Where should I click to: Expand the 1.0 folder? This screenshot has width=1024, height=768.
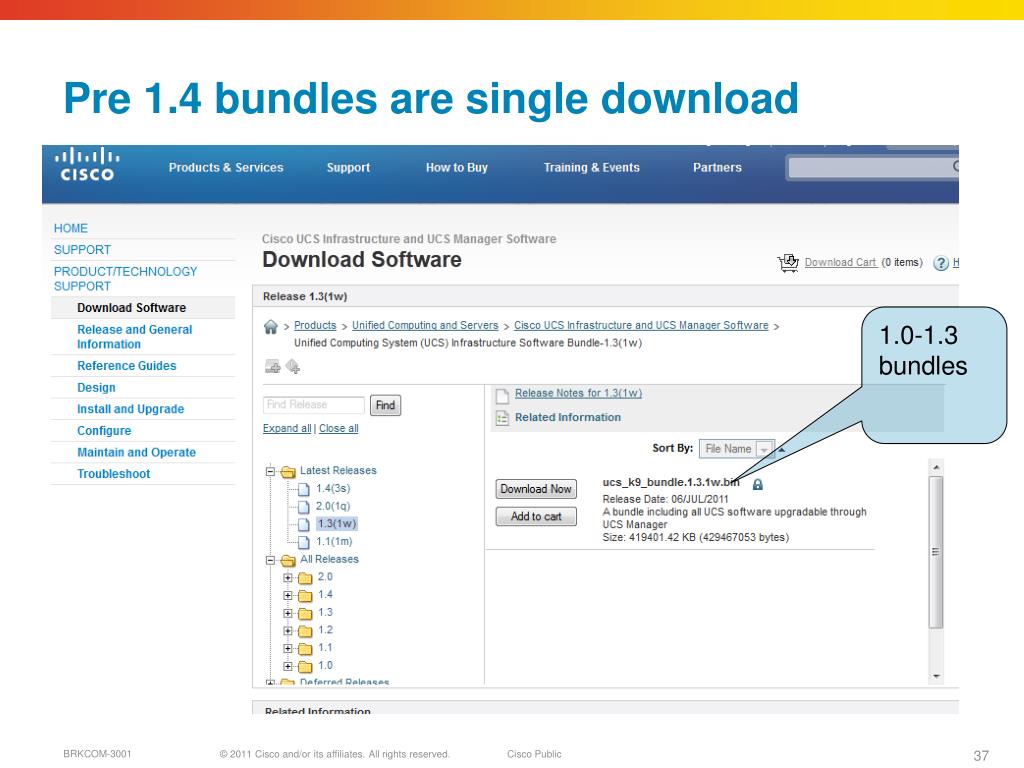tap(288, 665)
